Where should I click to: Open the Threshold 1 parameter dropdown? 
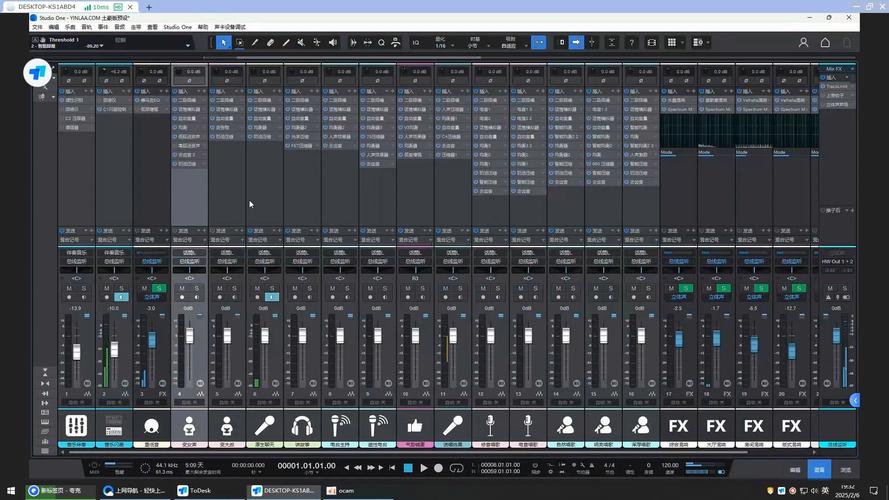(188, 44)
